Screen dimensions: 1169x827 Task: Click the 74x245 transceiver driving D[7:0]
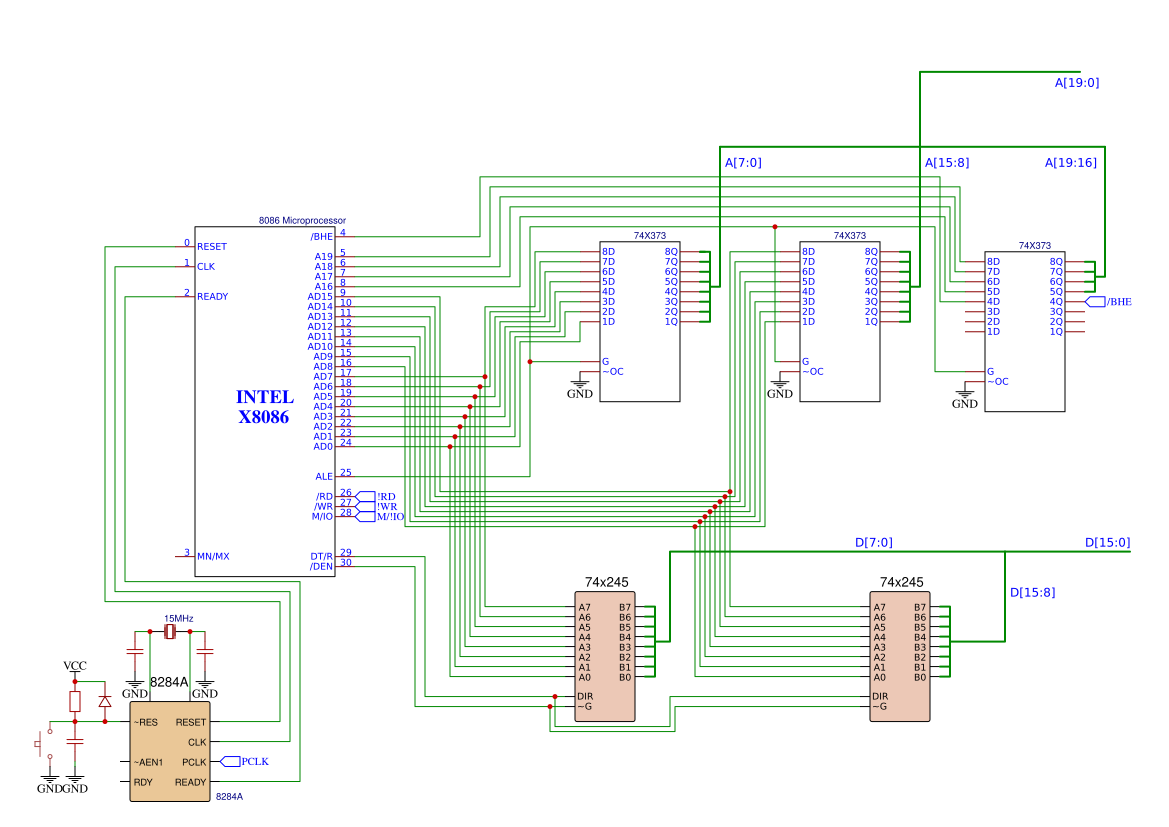(x=605, y=657)
